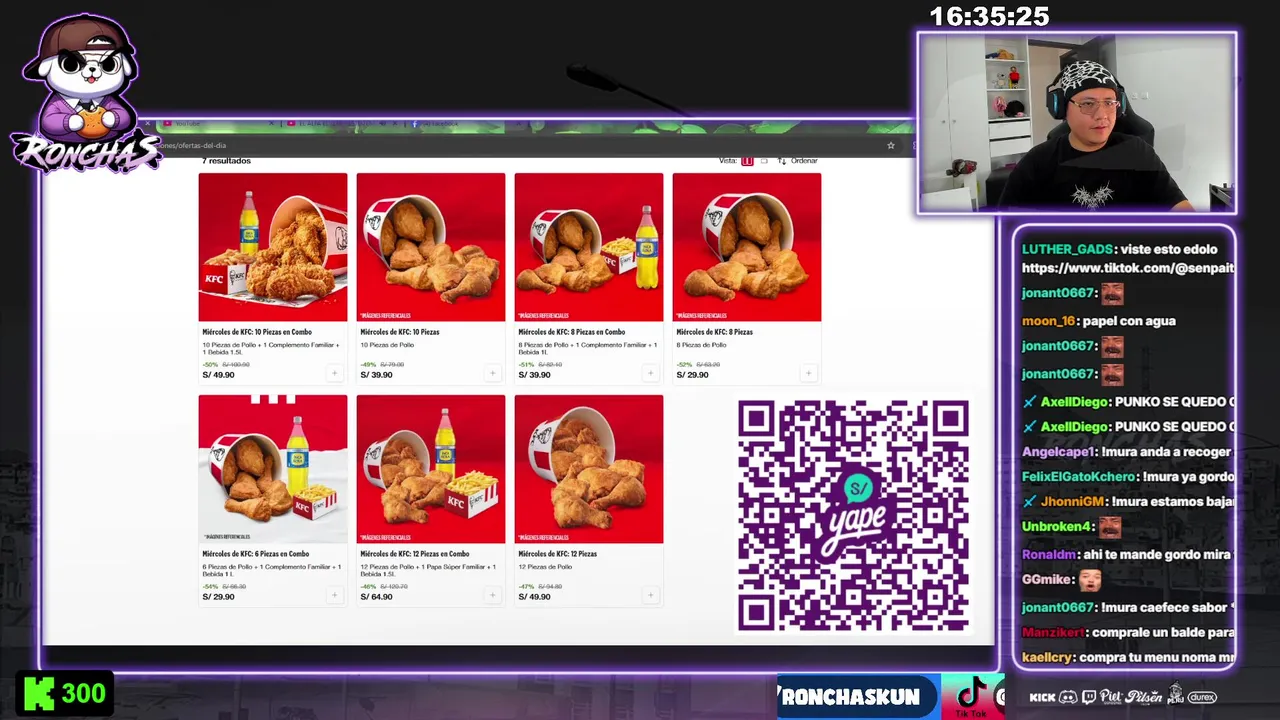The height and width of the screenshot is (720, 1280).
Task: Open the 10 Piezas en Combo product image
Action: [x=273, y=247]
